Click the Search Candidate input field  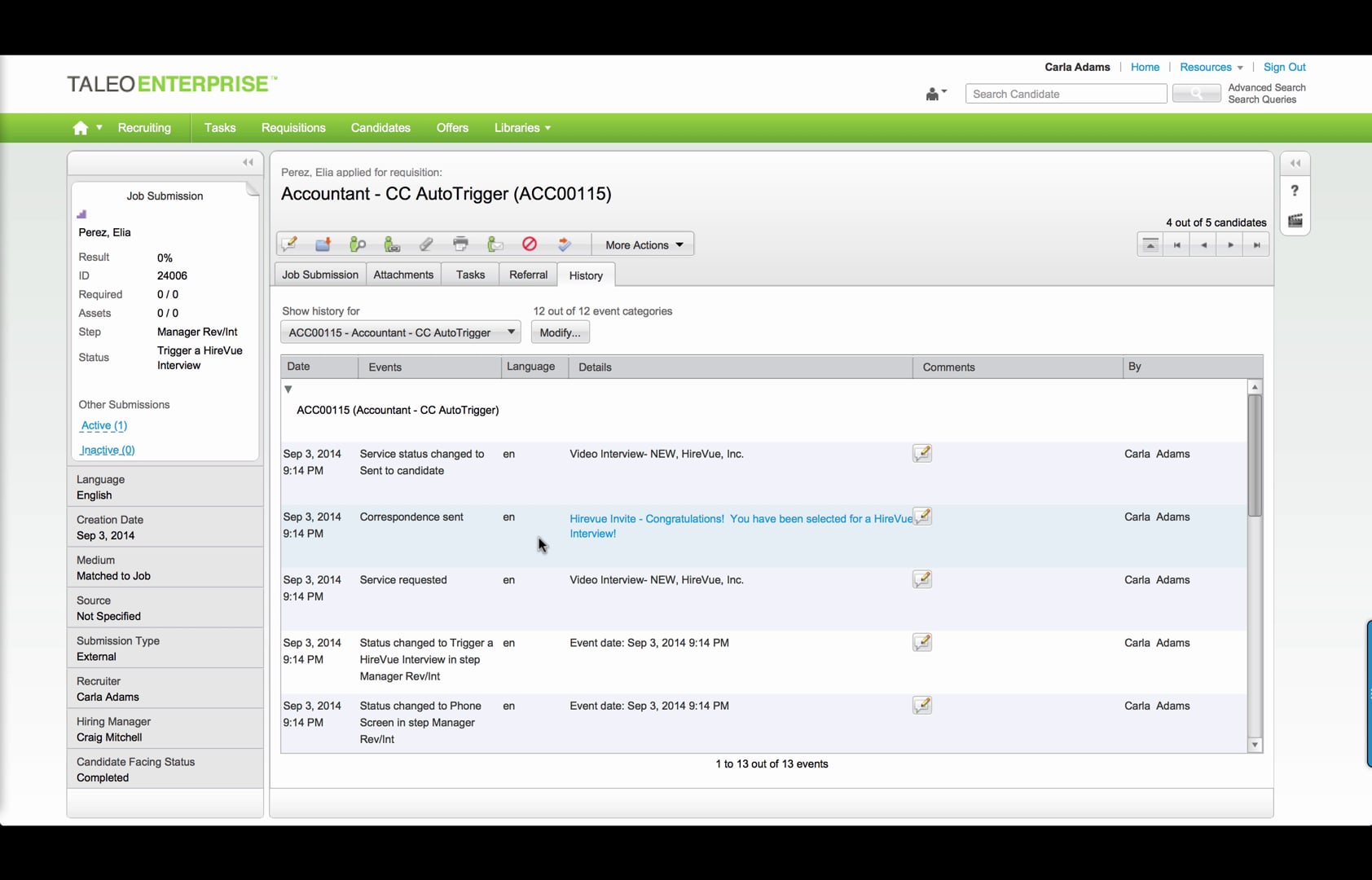click(x=1065, y=93)
